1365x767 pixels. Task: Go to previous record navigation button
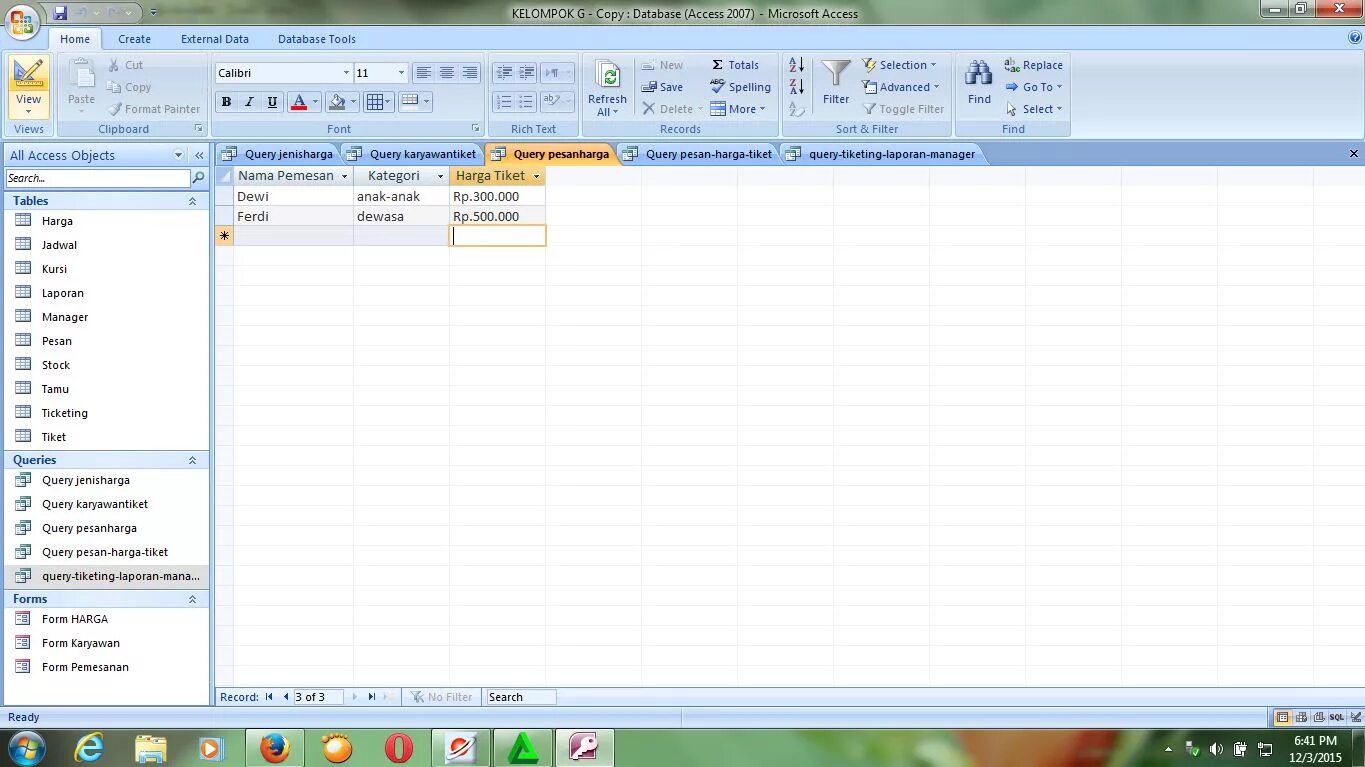click(286, 697)
